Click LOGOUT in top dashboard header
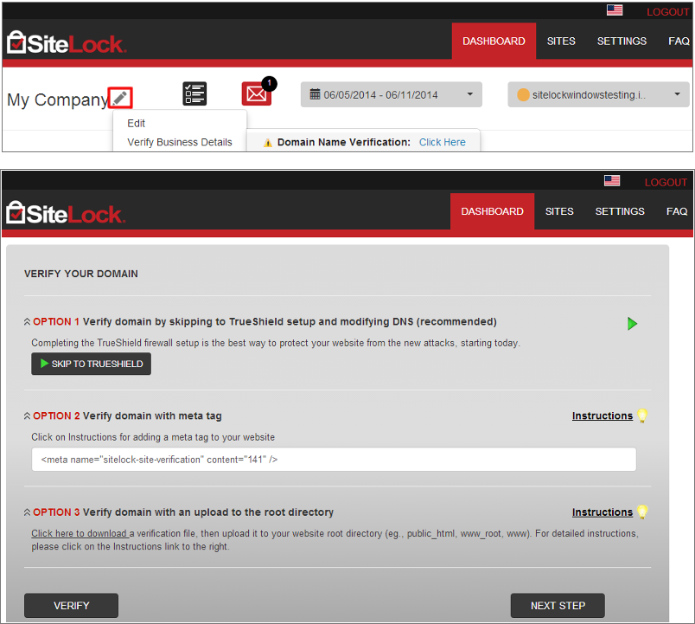Image resolution: width=695 pixels, height=624 pixels. 667,12
